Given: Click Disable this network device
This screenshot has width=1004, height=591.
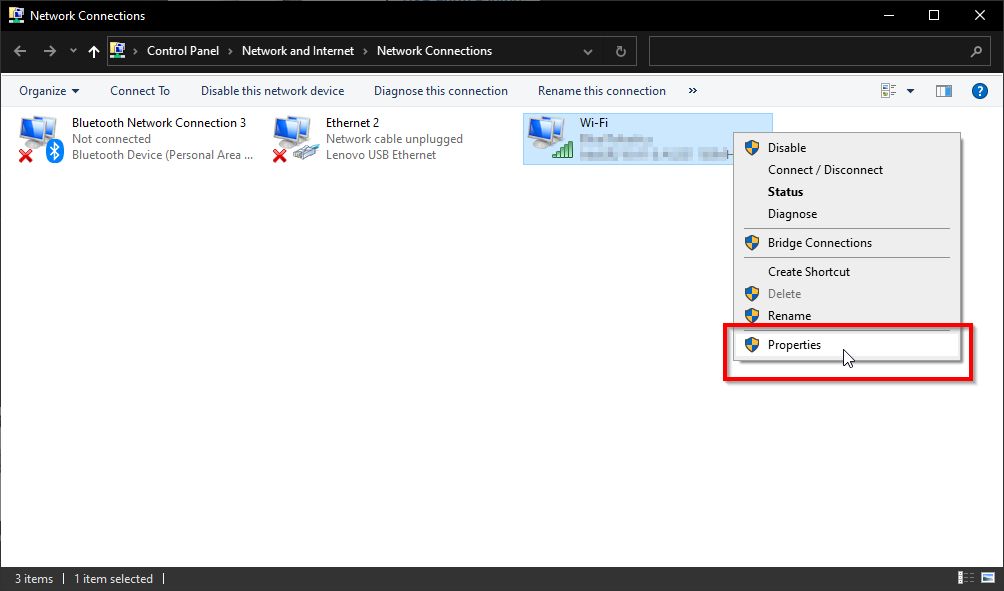Looking at the screenshot, I should (272, 90).
